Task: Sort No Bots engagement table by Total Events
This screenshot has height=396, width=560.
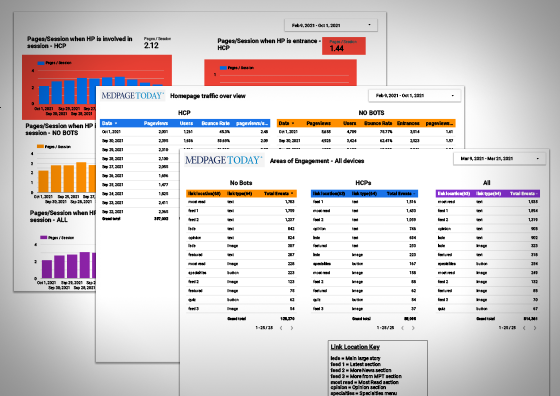Action: [279, 194]
